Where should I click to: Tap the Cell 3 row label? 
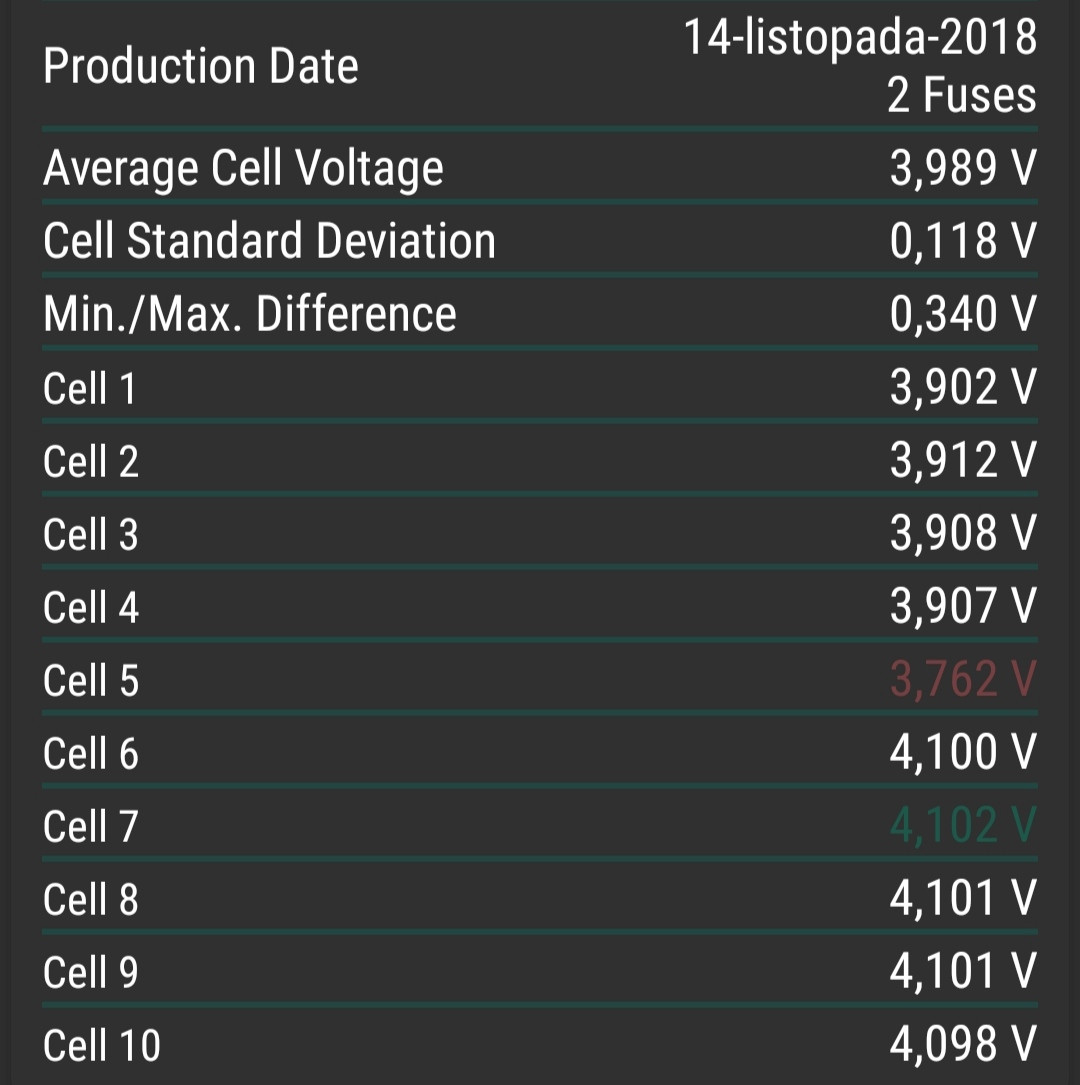click(x=90, y=534)
